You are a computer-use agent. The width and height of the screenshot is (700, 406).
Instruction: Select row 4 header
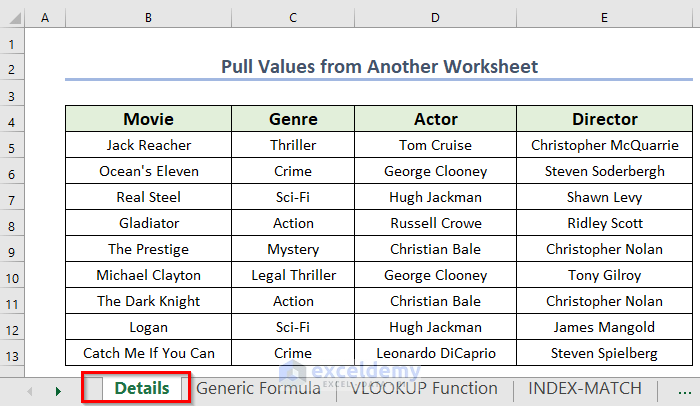pyautogui.click(x=12, y=120)
